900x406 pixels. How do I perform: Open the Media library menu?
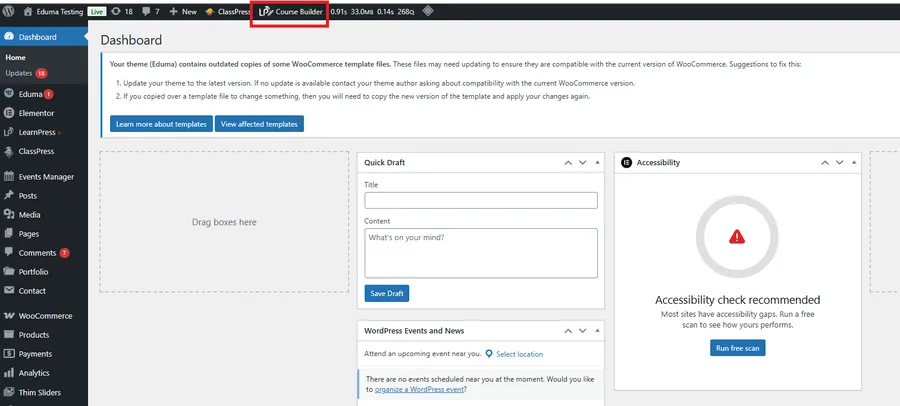[x=44, y=215]
